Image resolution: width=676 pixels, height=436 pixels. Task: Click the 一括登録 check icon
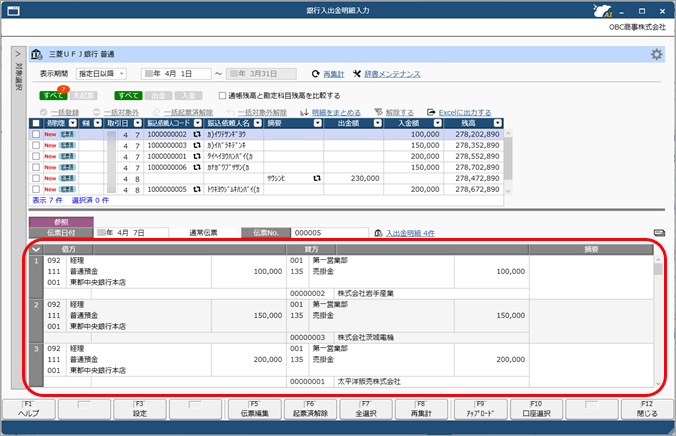click(44, 112)
